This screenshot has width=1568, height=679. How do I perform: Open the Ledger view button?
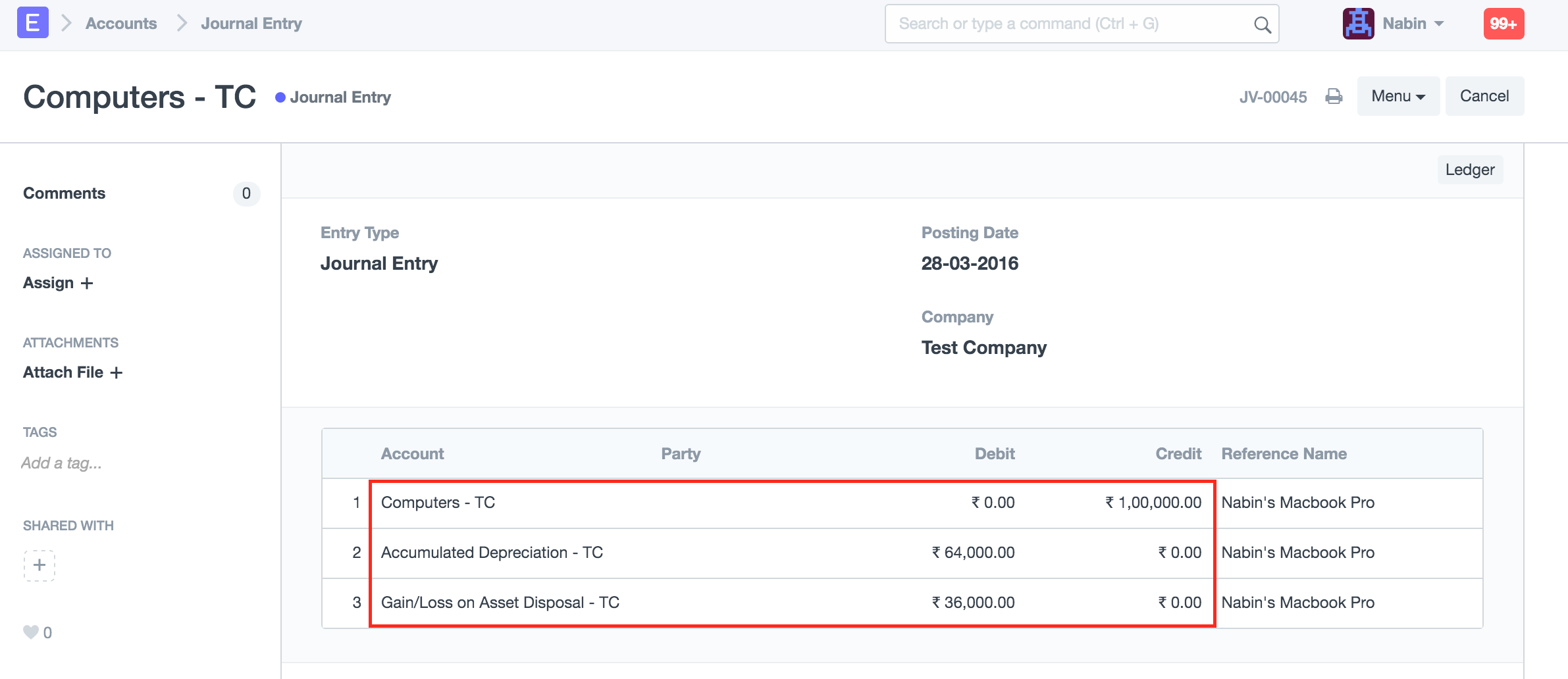pos(1469,170)
